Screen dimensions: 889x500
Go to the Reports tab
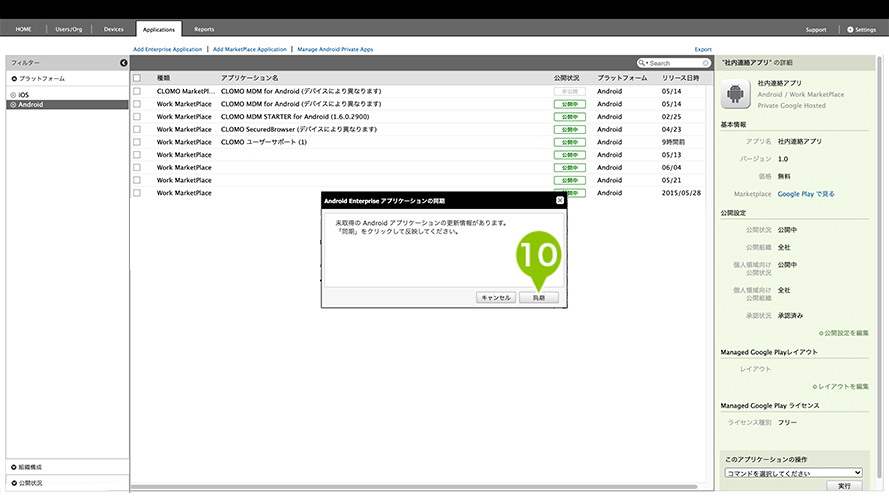click(204, 29)
